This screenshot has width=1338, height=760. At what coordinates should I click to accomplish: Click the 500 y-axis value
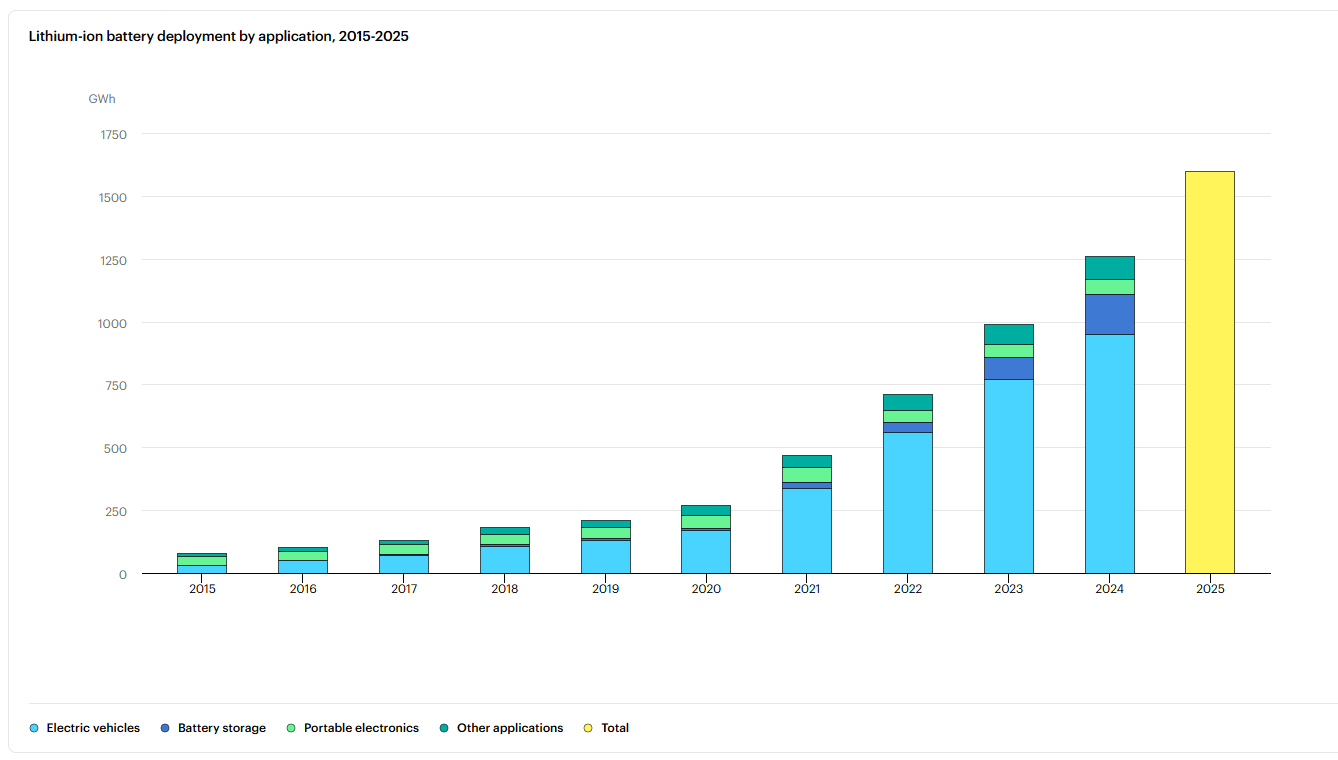coord(117,448)
